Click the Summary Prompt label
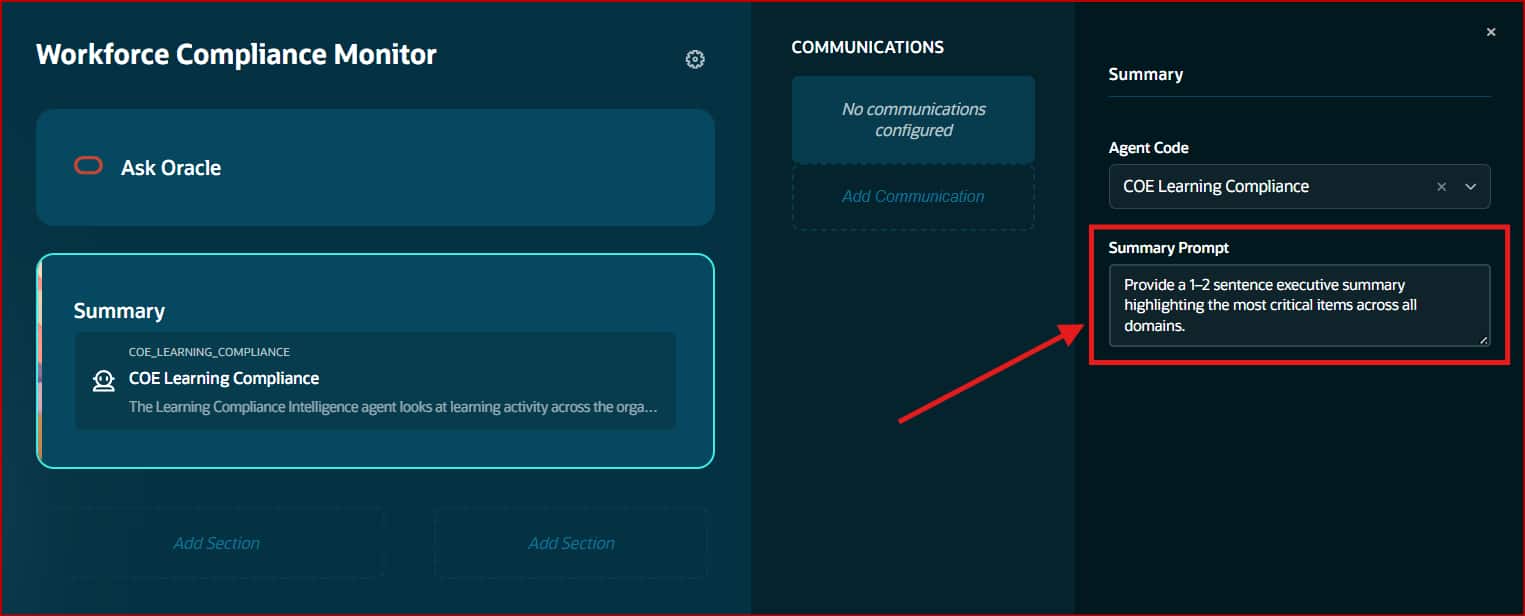 1168,247
